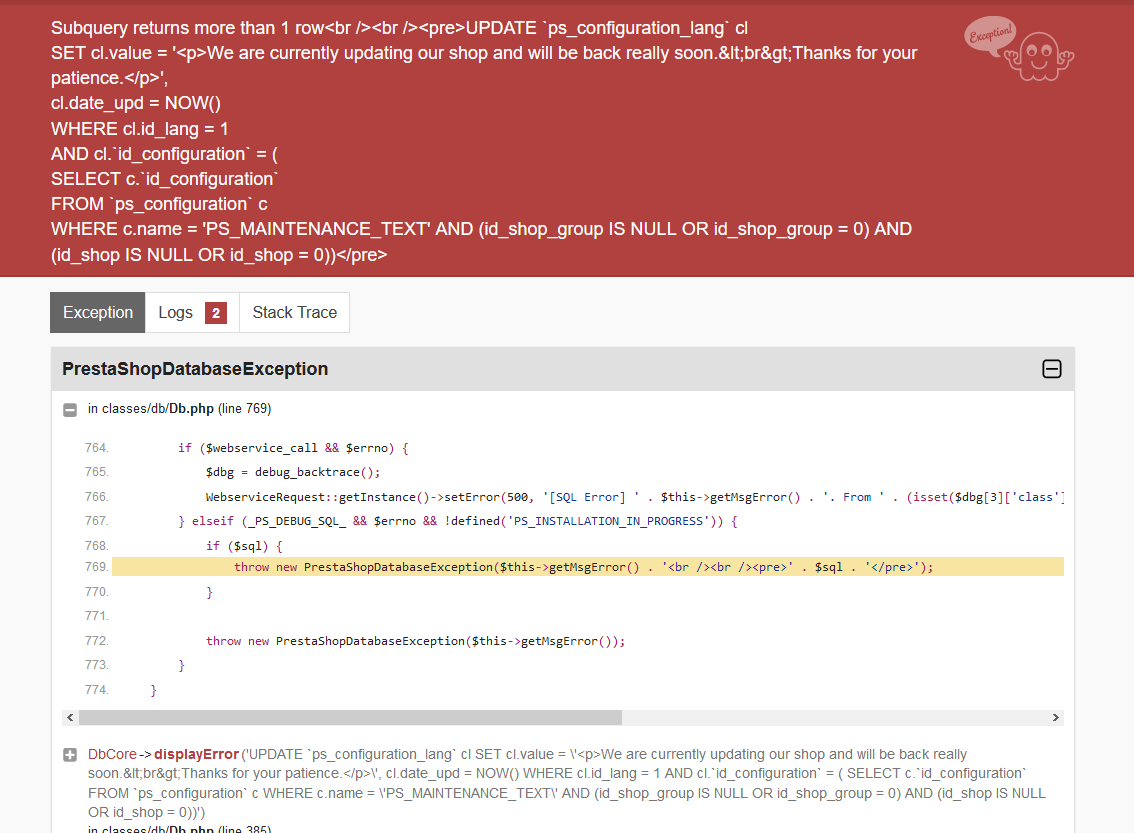Viewport: 1134px width, 833px height.
Task: Click line 764 webservice_call condition
Action: coord(294,448)
